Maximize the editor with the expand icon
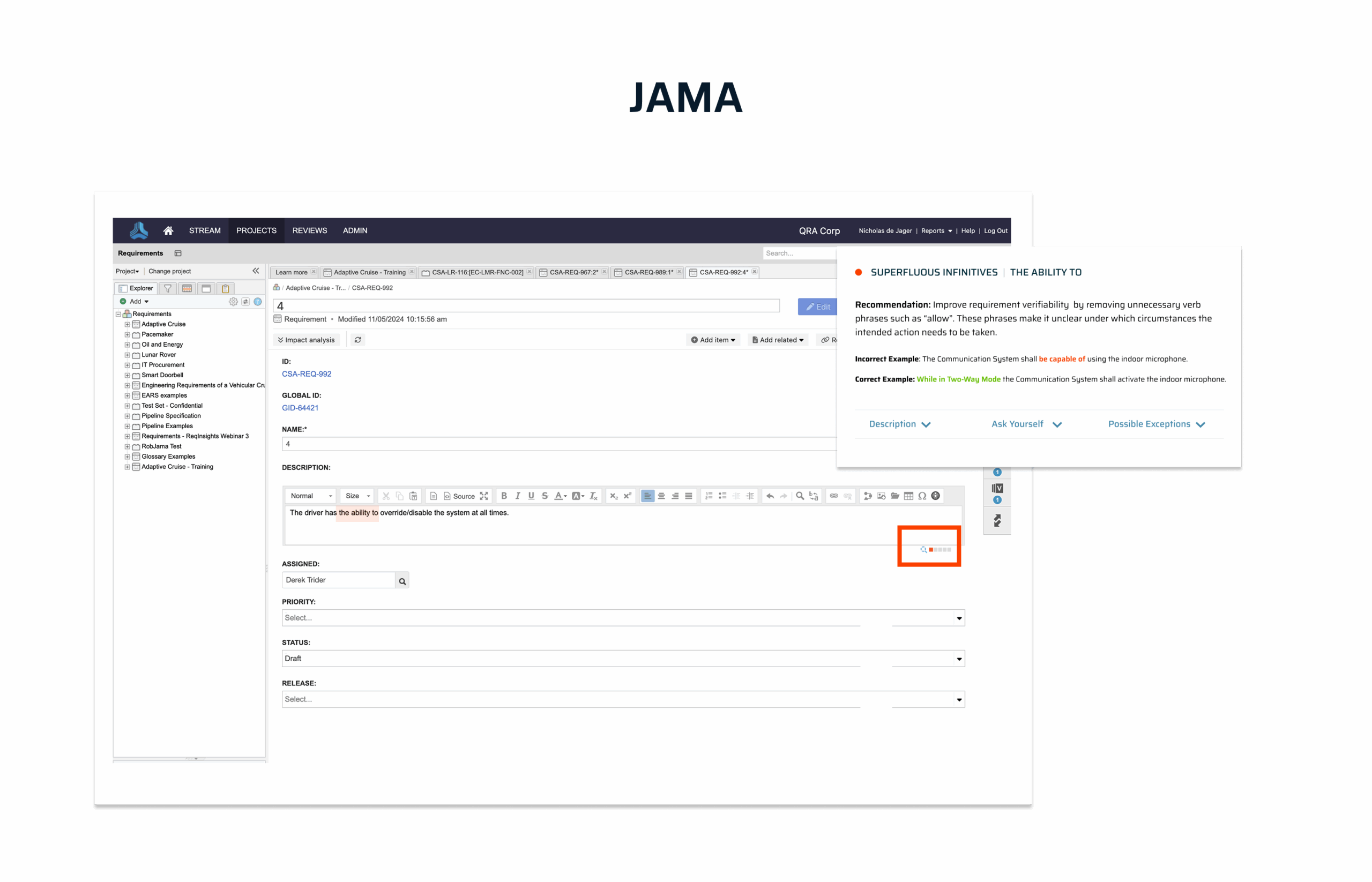The height and width of the screenshot is (882, 1372). [x=484, y=496]
